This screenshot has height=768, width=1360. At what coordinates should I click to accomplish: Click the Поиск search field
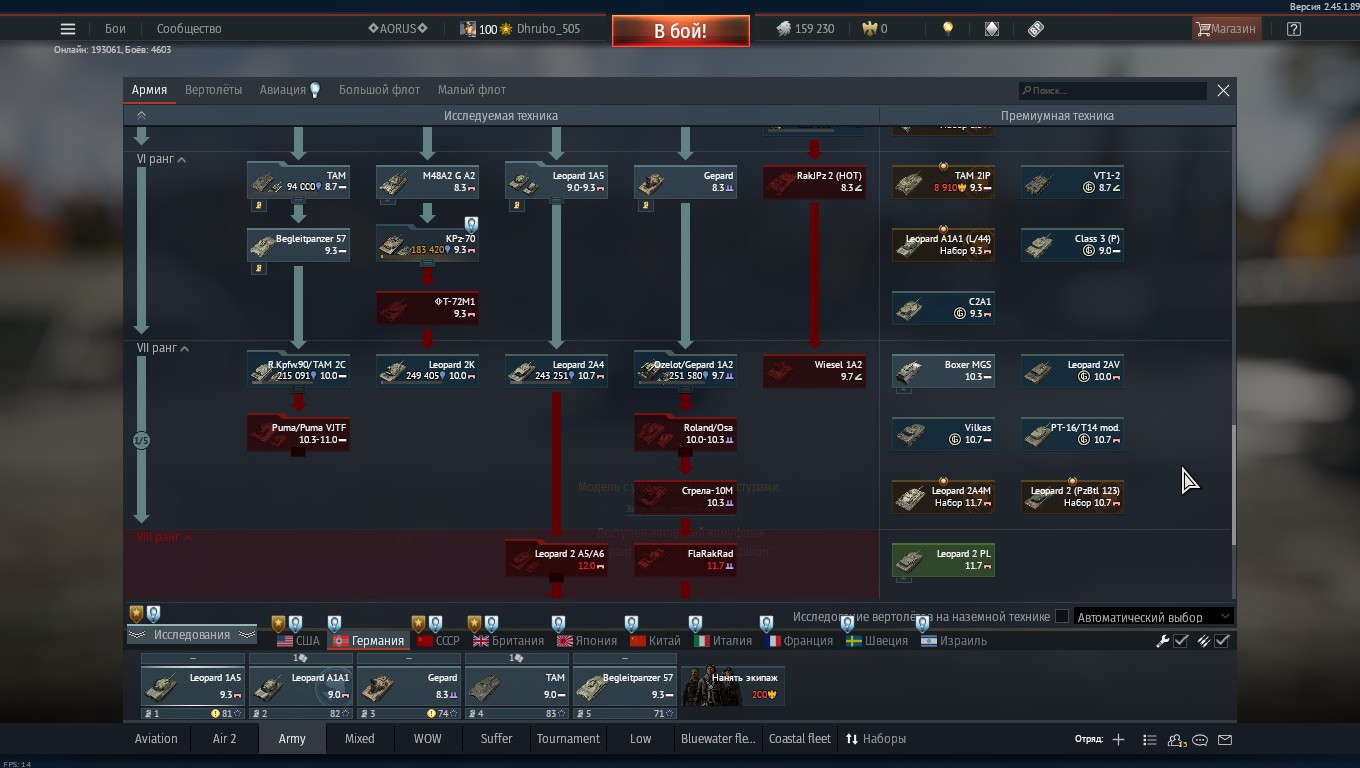1112,91
